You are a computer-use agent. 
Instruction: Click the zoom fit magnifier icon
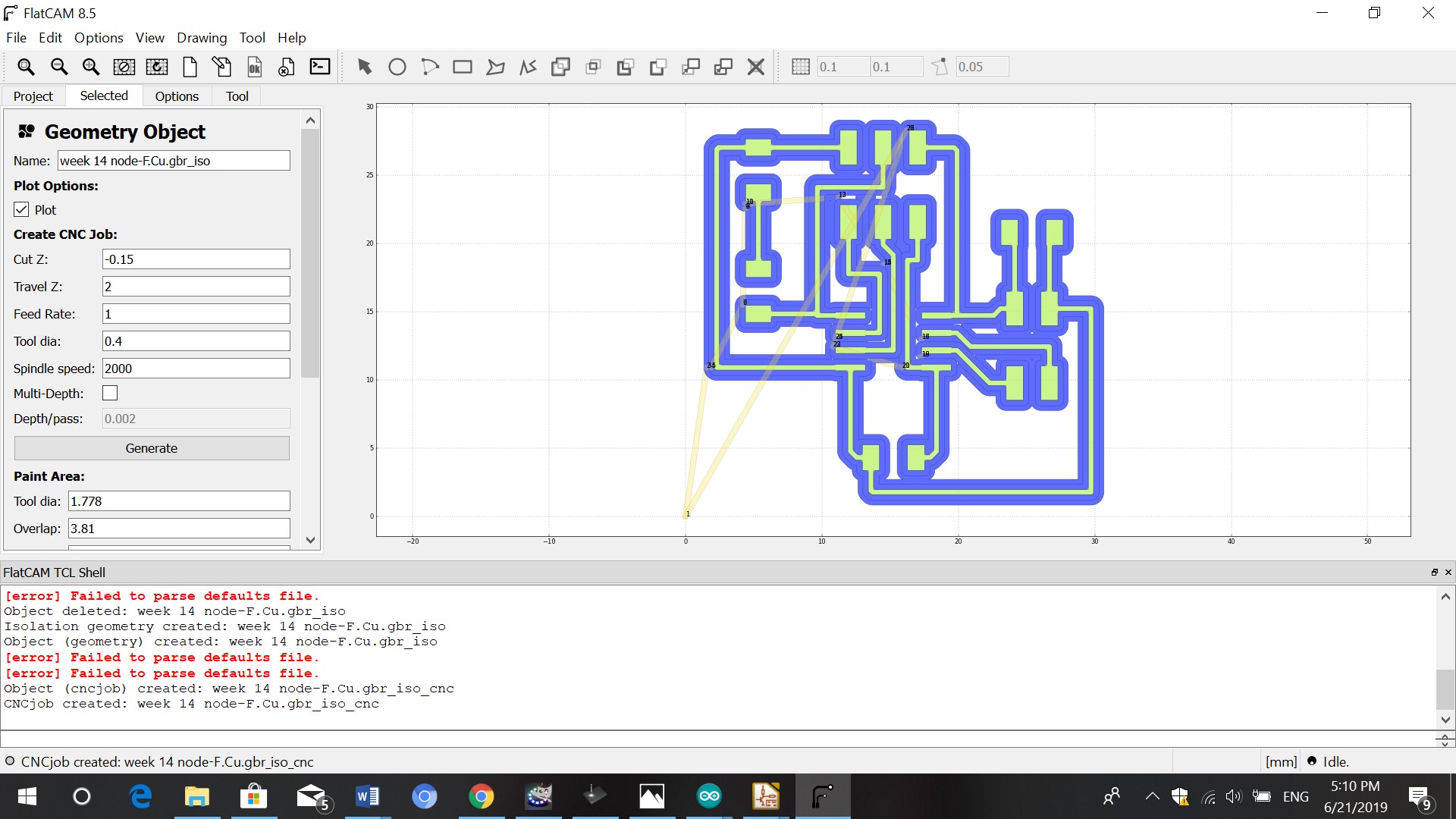[x=26, y=67]
